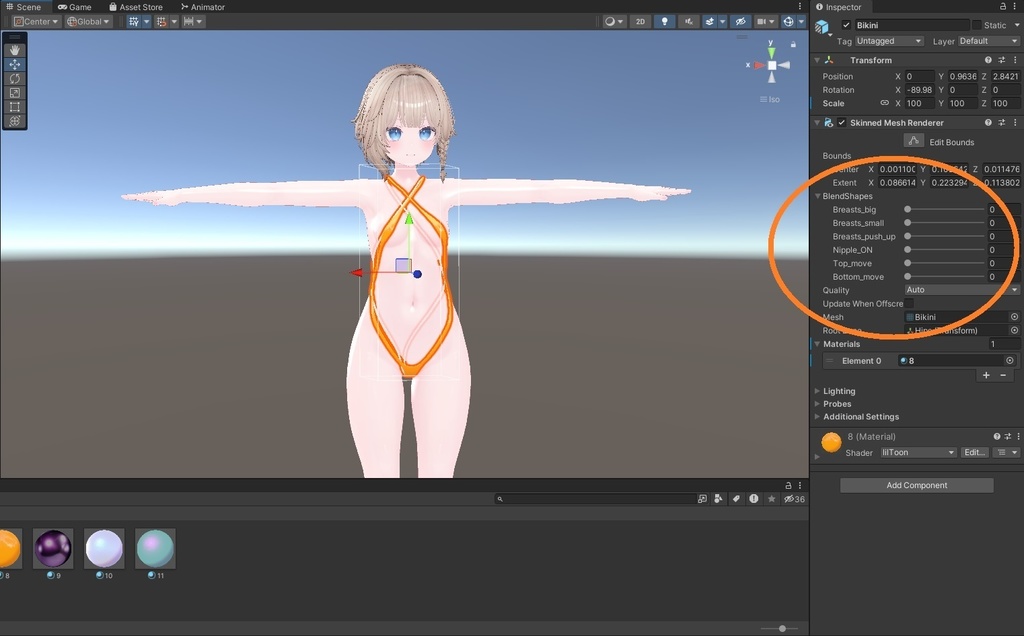Open the lilToon Shader dropdown
Image resolution: width=1024 pixels, height=636 pixels.
point(918,453)
